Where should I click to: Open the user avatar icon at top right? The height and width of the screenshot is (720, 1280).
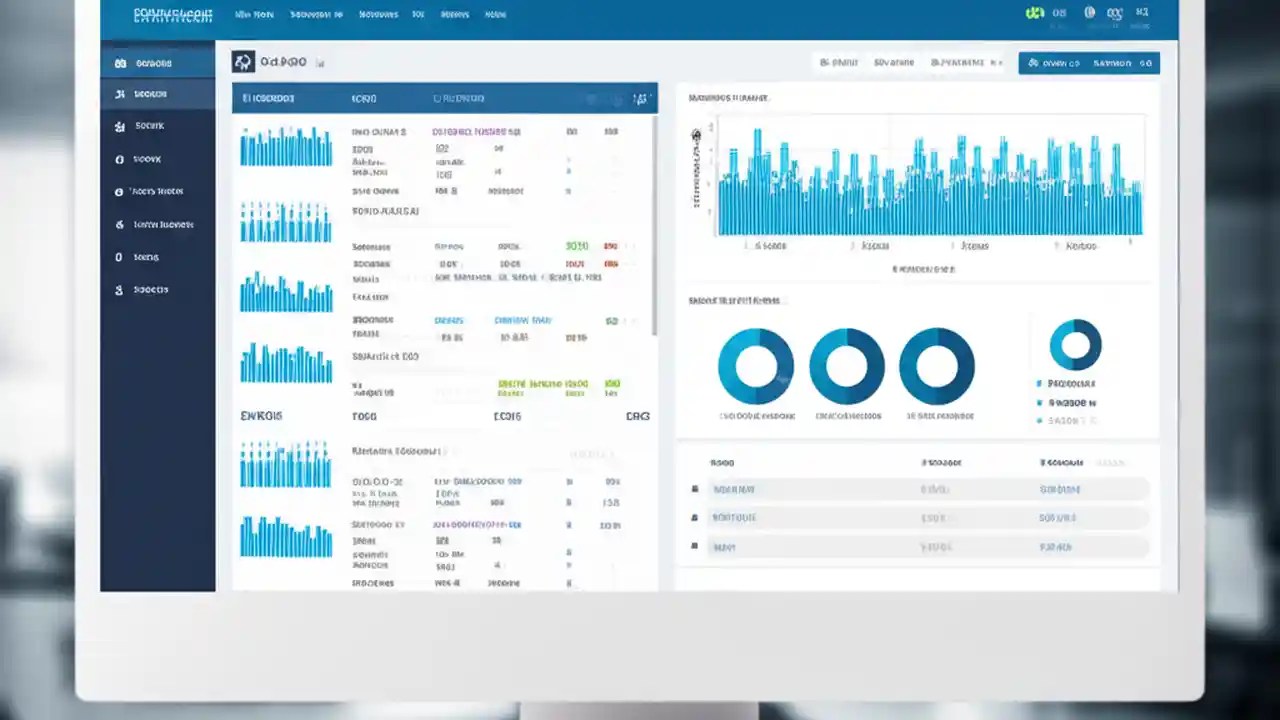1143,13
